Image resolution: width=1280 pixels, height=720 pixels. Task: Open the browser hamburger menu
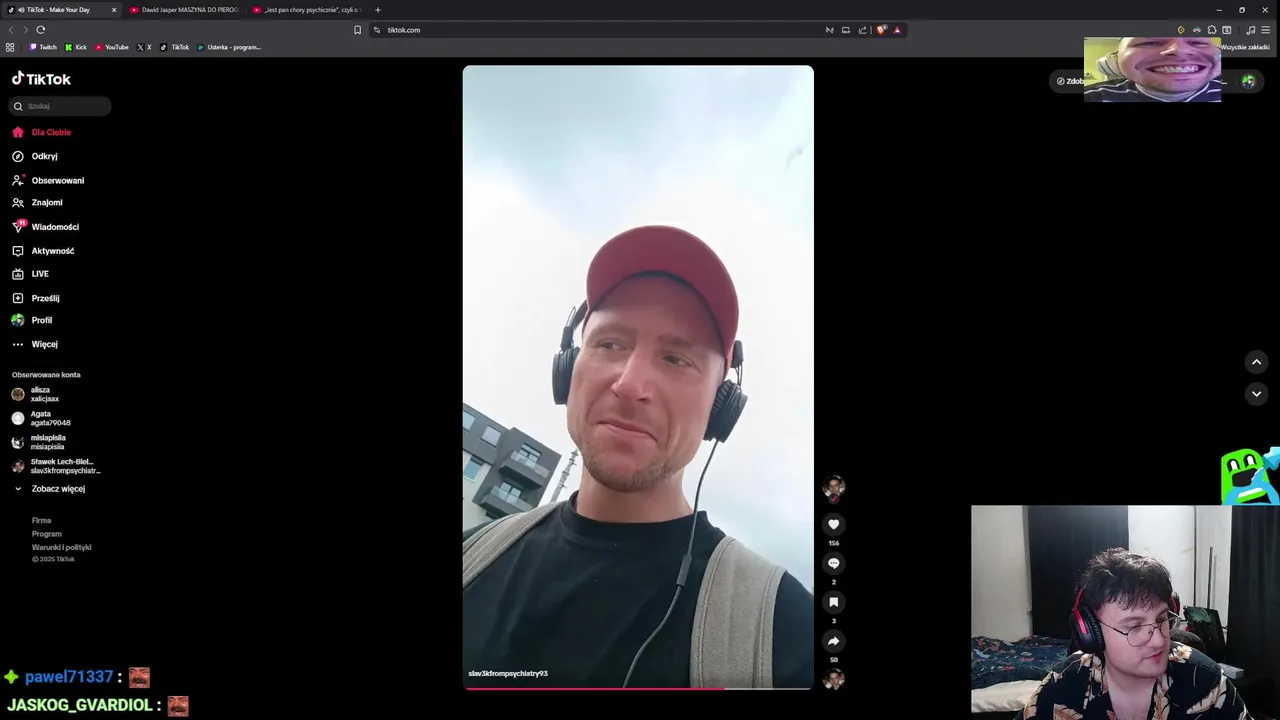tap(1265, 30)
